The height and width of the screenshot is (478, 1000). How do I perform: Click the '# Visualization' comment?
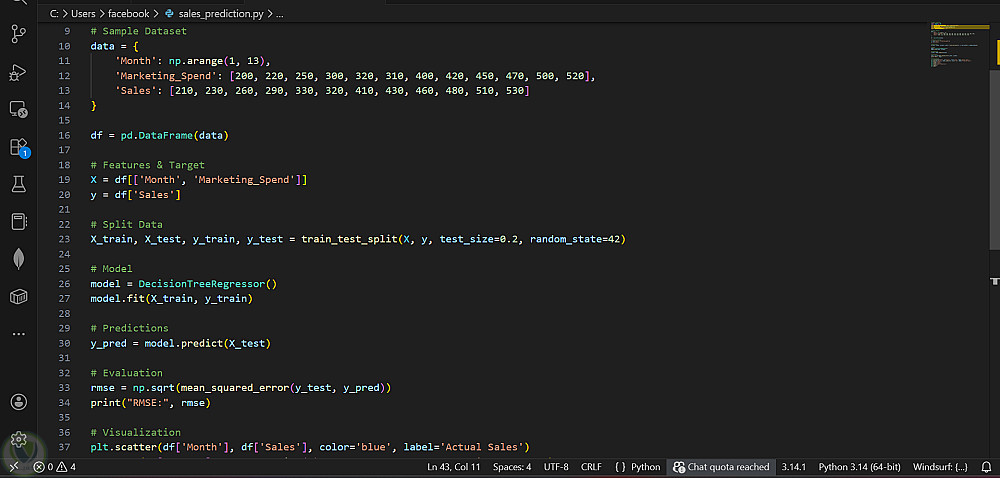[135, 432]
